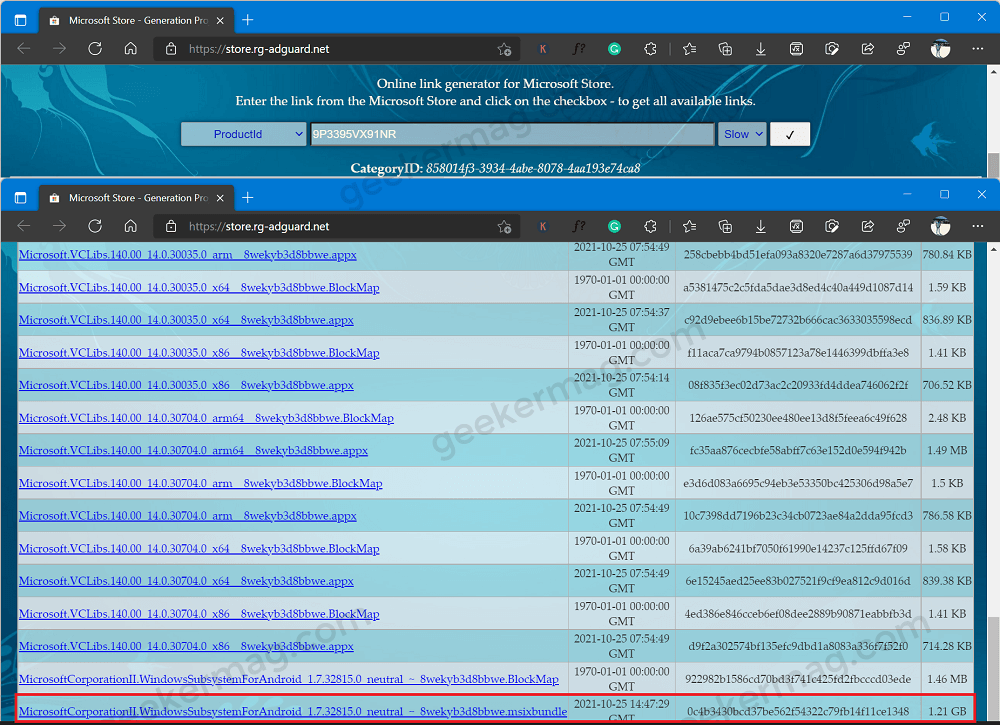Image resolution: width=1000 pixels, height=725 pixels.
Task: Click the checkmark generate button in upper window
Action: 790,134
